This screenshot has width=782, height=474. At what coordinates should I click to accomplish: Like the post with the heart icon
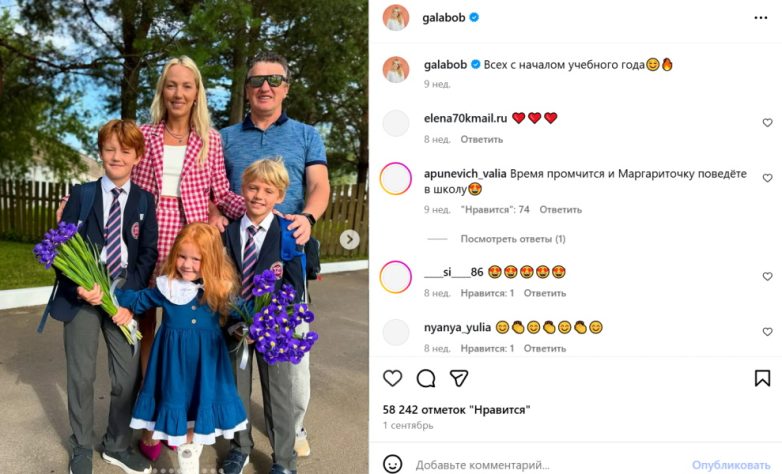pos(392,378)
